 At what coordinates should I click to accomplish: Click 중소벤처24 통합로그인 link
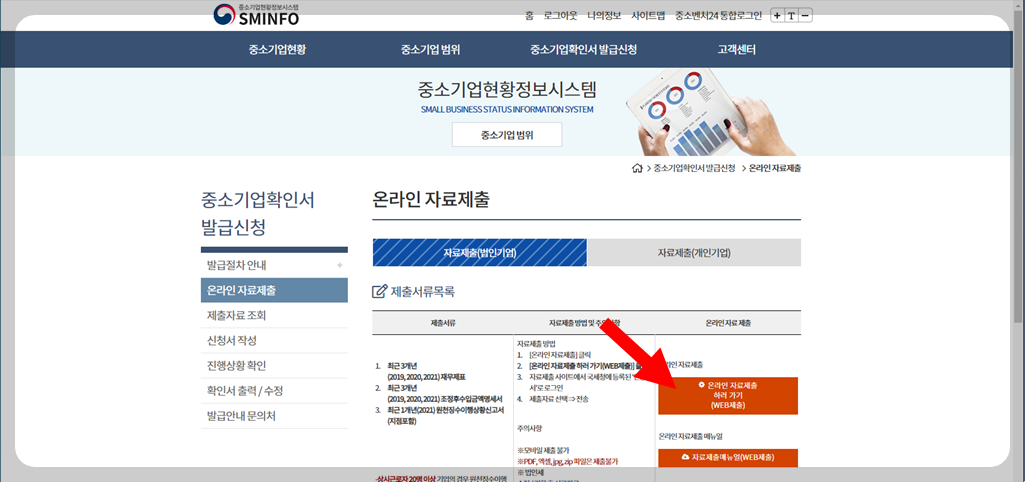[718, 16]
